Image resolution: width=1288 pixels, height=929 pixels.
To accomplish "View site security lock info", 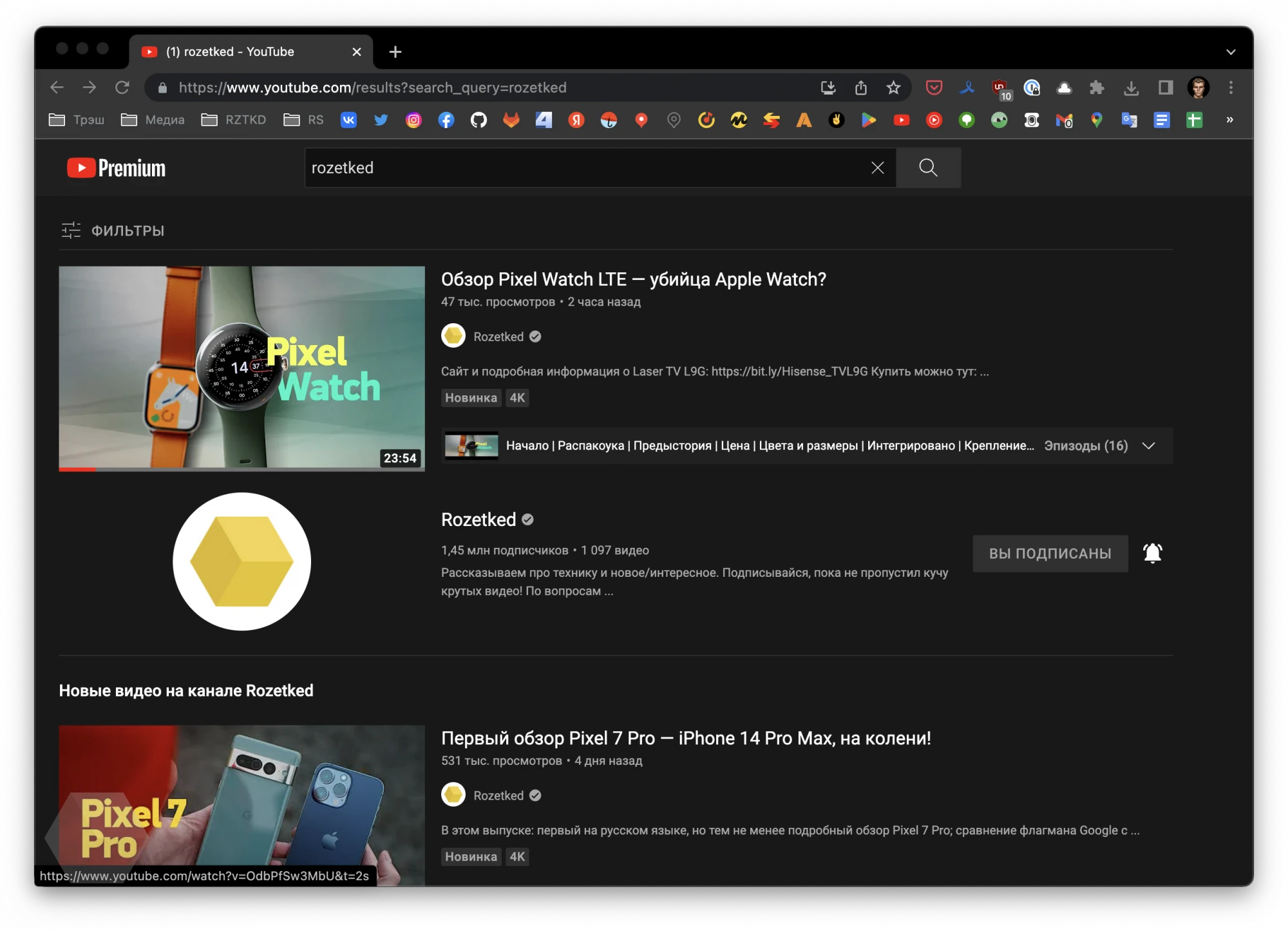I will (x=162, y=88).
